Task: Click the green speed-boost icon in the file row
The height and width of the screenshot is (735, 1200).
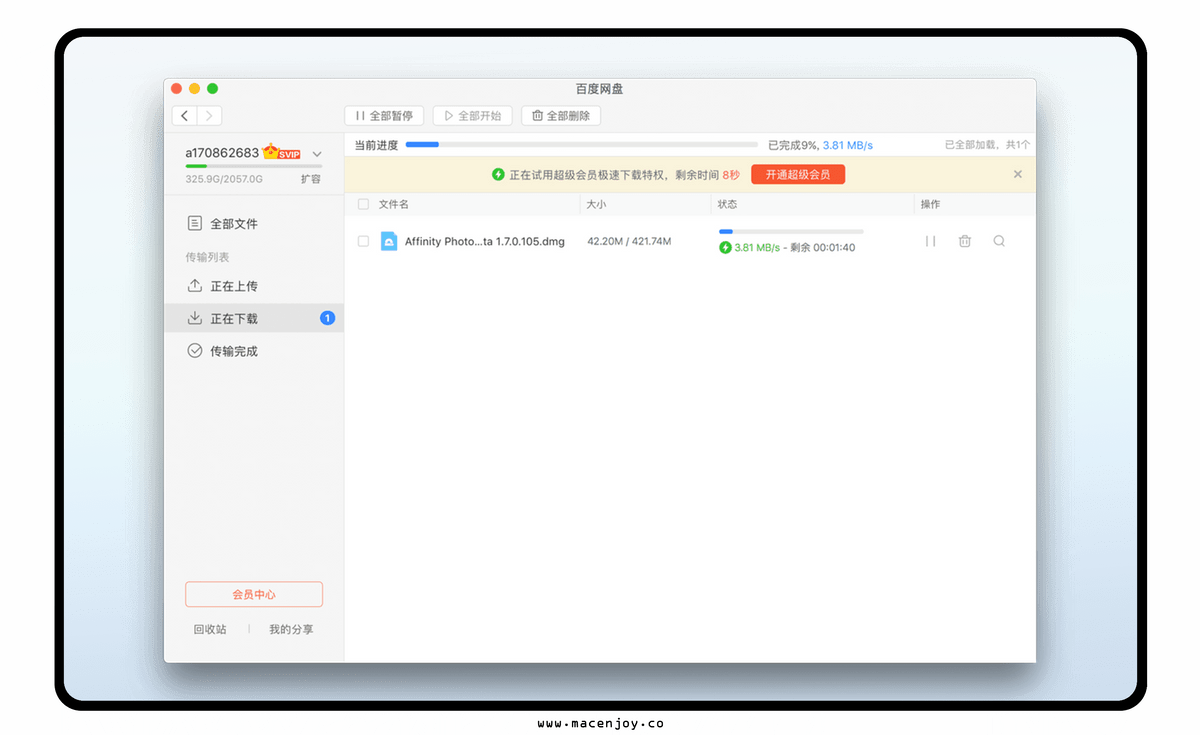Action: (725, 247)
